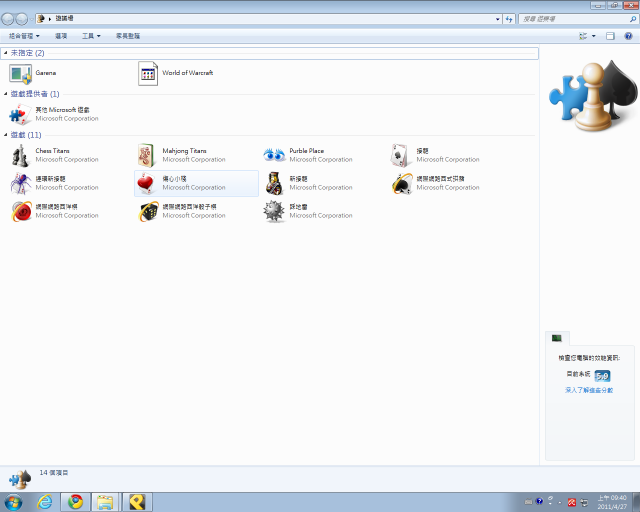Image resolution: width=640 pixels, height=512 pixels.
Task: Select the FreeCell king card game
Action: [308, 183]
